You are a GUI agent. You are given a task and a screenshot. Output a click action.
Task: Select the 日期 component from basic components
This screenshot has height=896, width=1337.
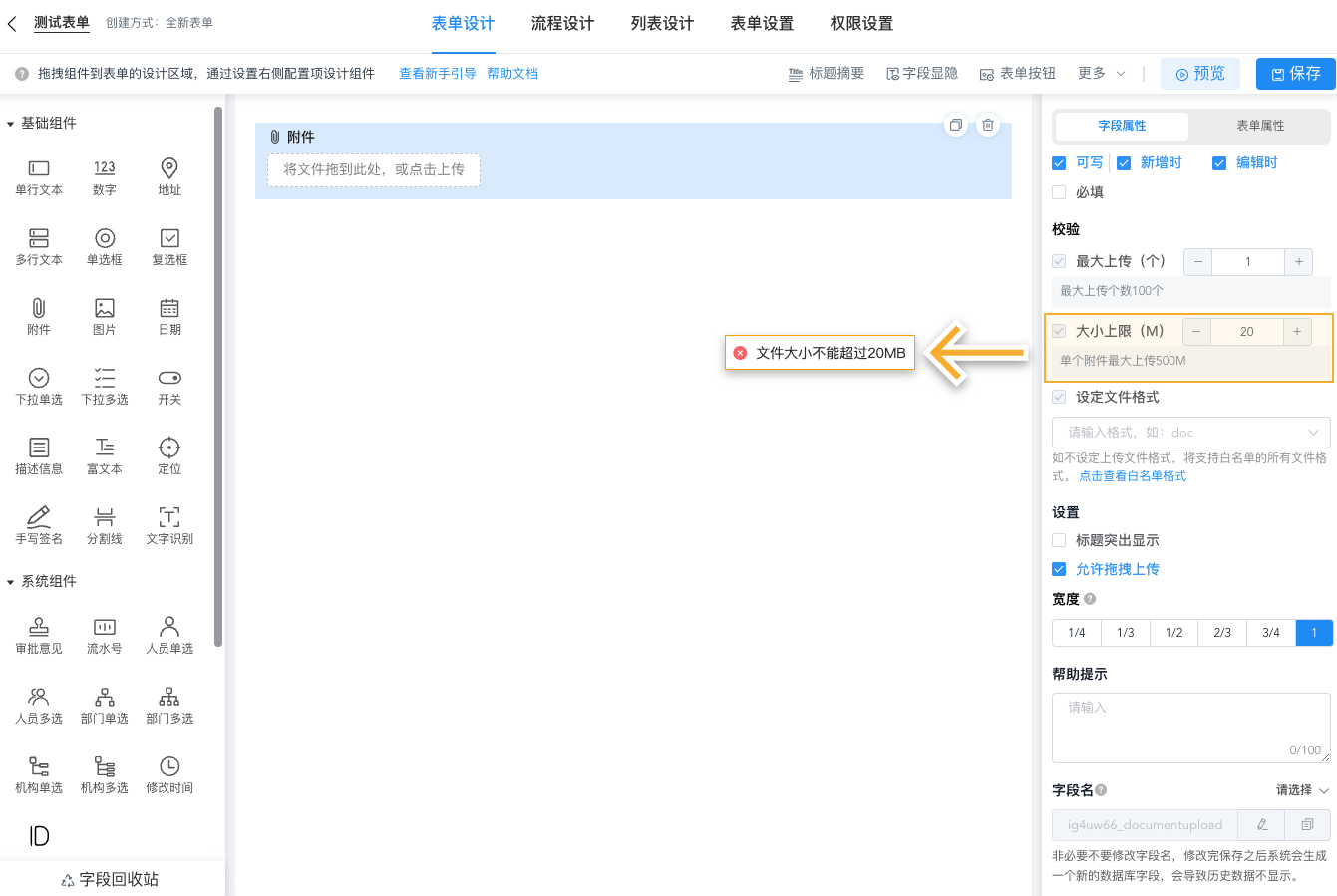(x=168, y=316)
